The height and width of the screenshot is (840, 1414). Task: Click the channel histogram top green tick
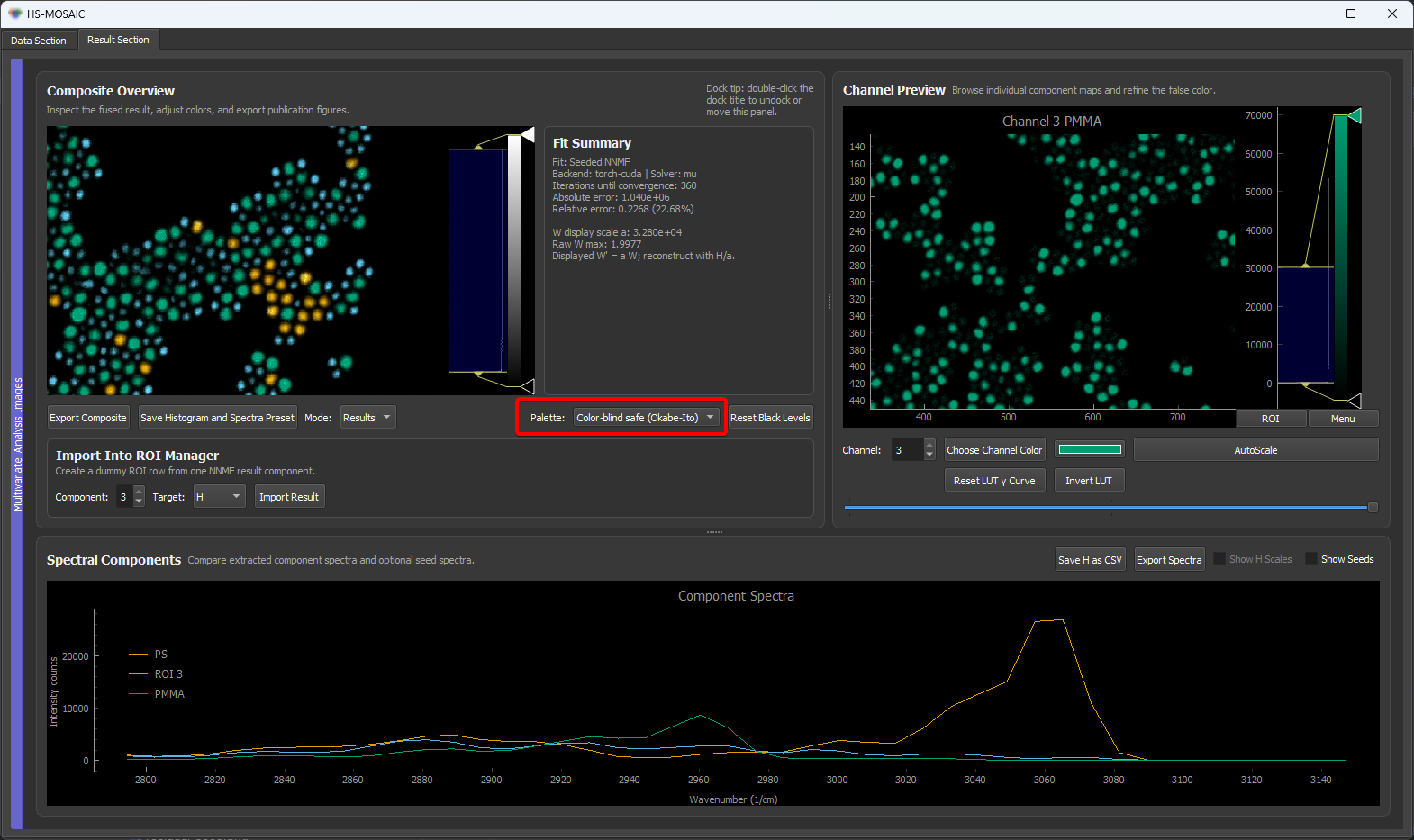pyautogui.click(x=1355, y=115)
